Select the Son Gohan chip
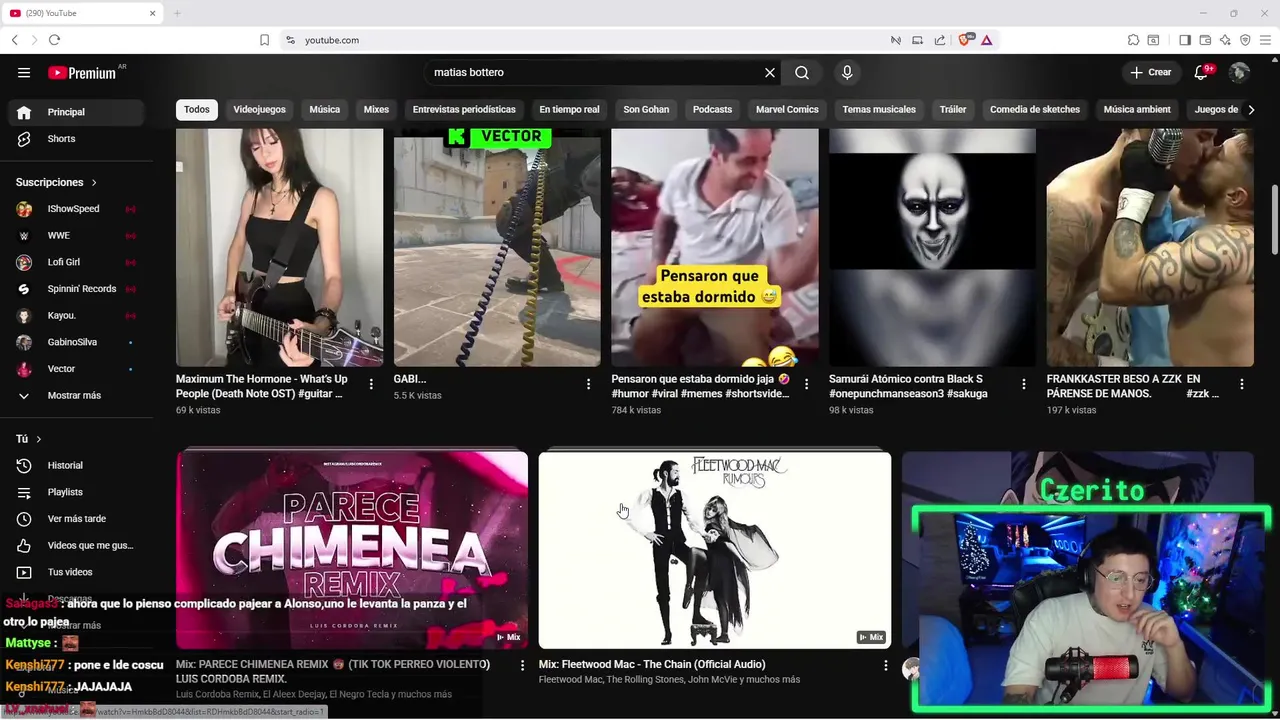 click(x=646, y=109)
